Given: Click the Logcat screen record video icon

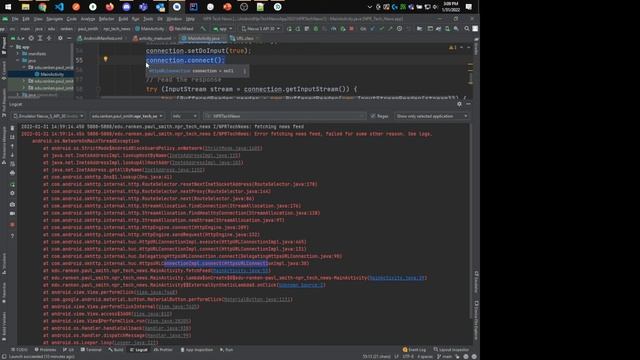Looking at the screenshot, I should (x=12, y=213).
